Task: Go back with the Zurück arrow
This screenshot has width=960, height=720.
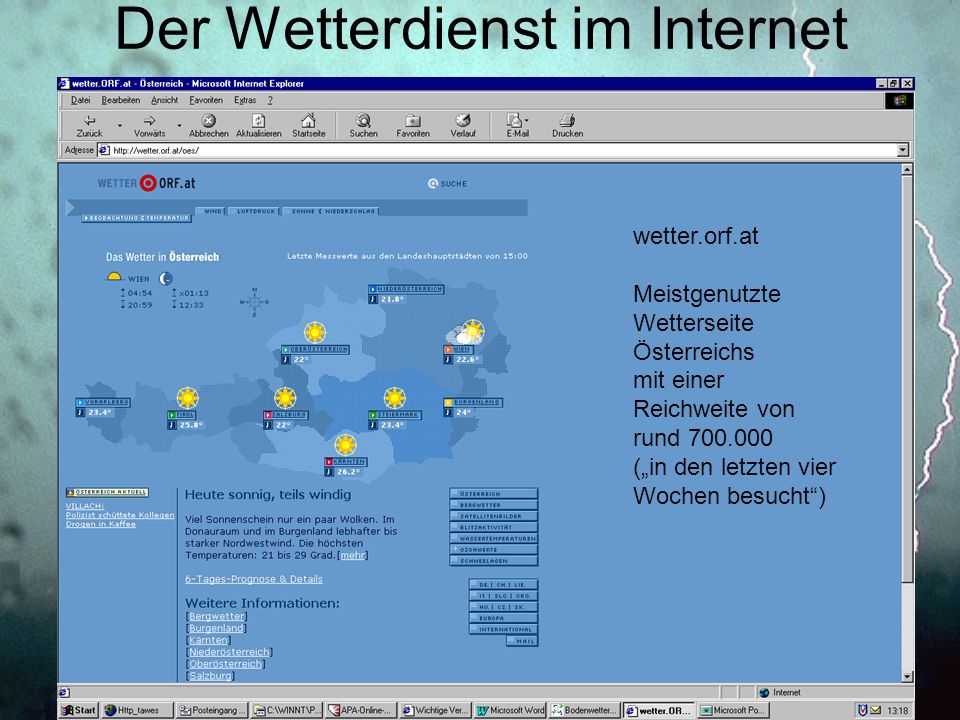Action: click(x=89, y=126)
